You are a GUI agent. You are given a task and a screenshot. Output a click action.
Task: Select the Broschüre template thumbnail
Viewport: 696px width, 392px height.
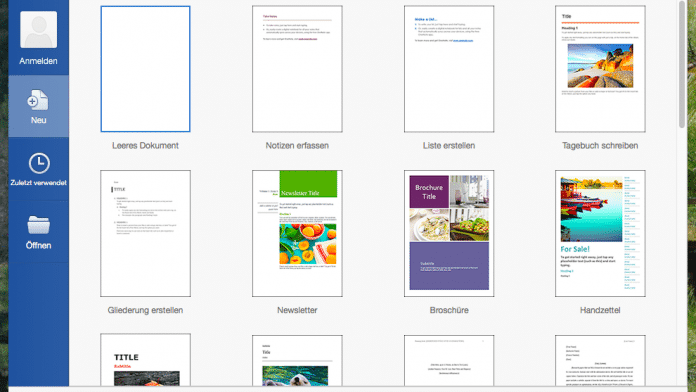click(449, 234)
